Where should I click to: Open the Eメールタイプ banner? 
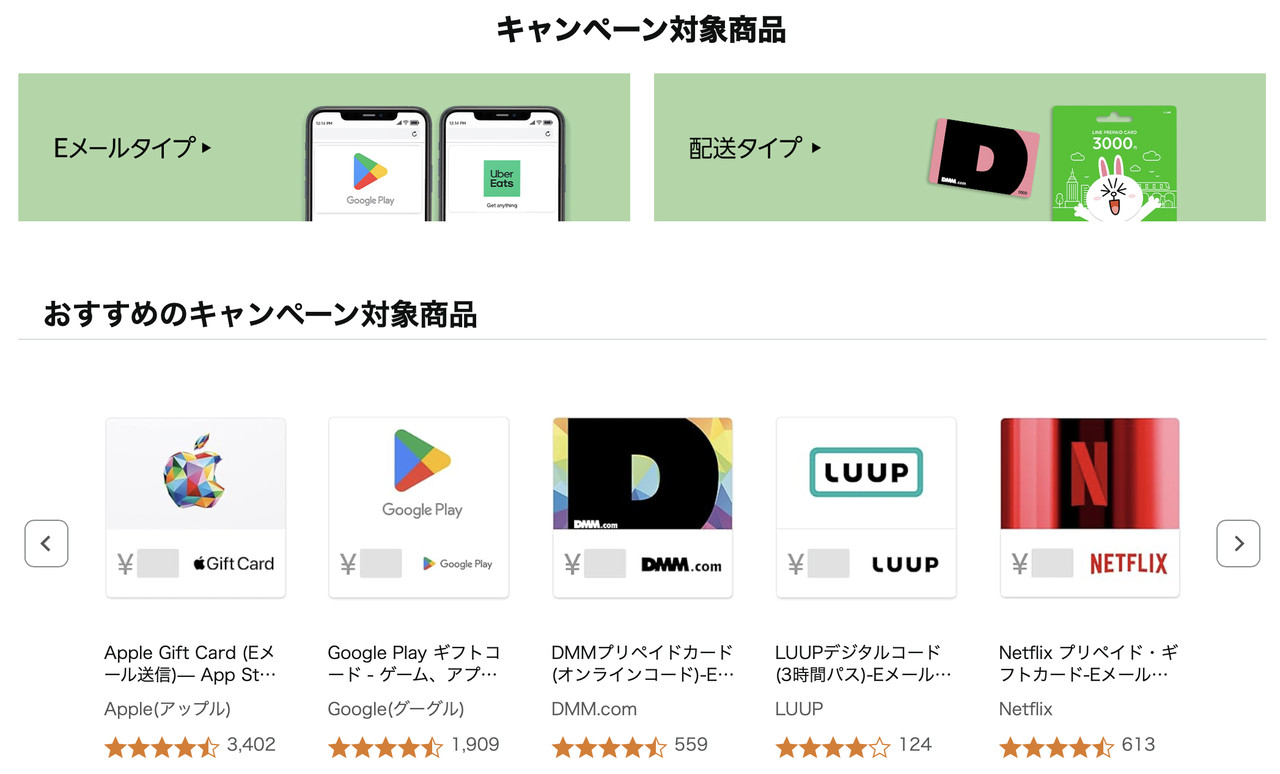point(324,147)
